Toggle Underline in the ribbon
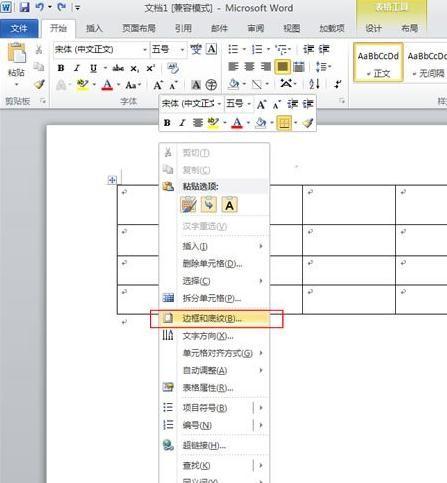Viewport: 447px width, 483px height. tap(93, 68)
